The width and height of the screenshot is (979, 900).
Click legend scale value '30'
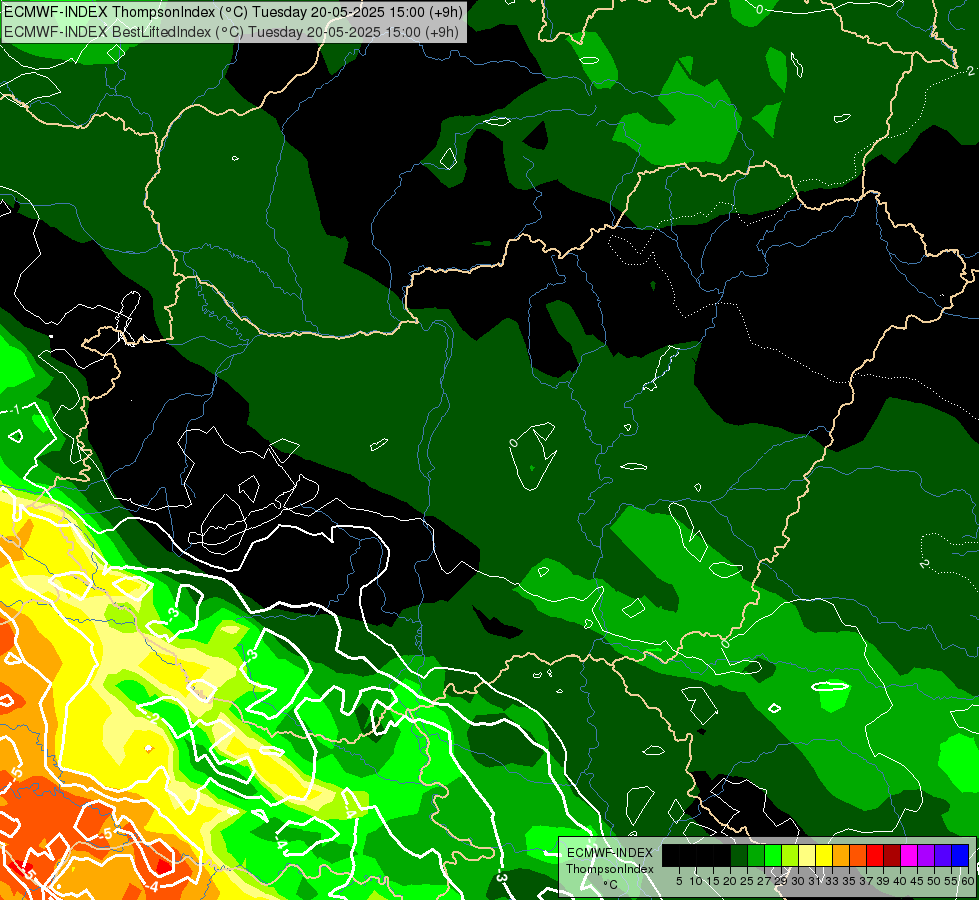(798, 881)
